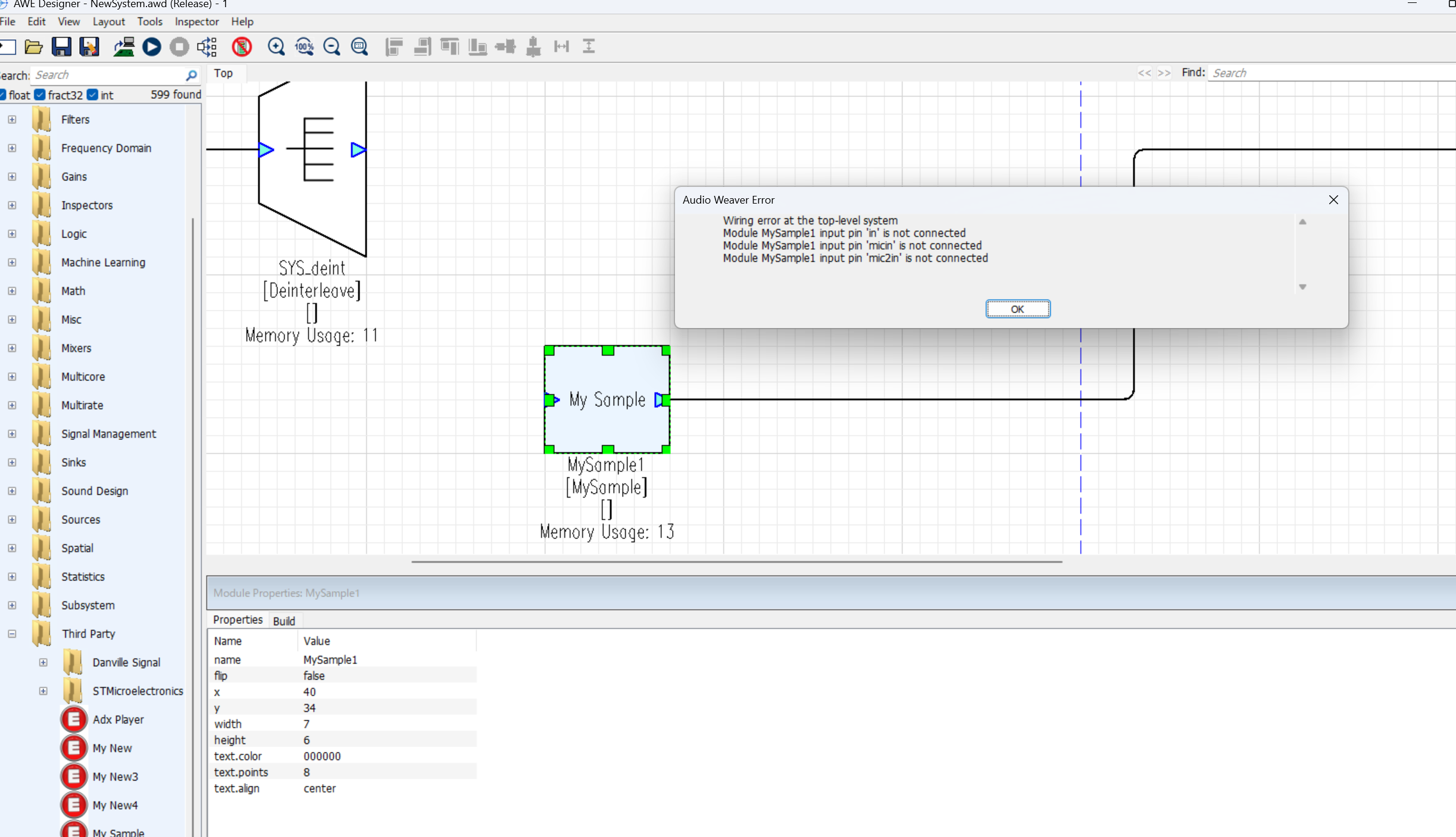
Task: Click the Top canvas tab
Action: click(x=223, y=73)
